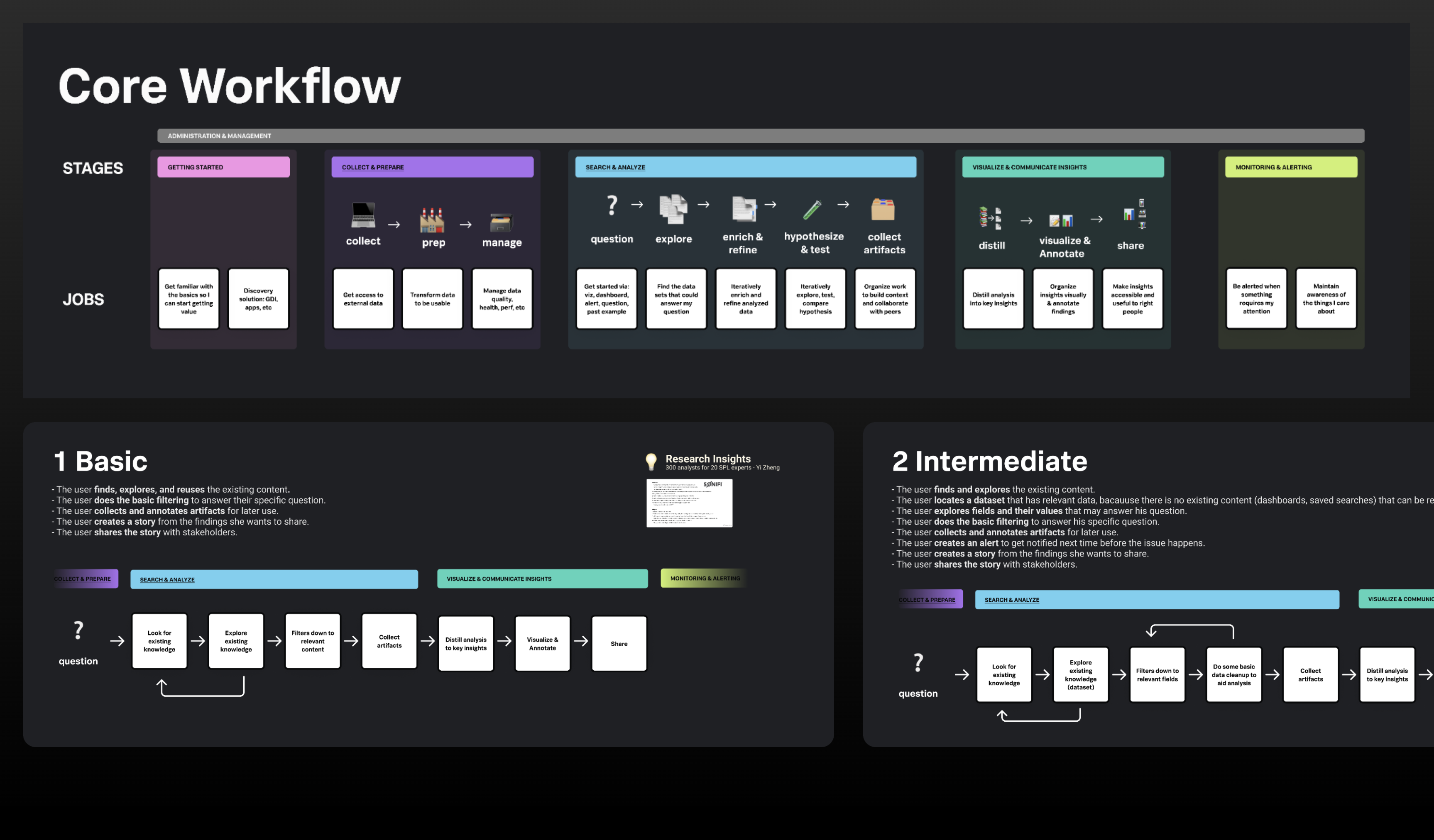Image resolution: width=1434 pixels, height=840 pixels.
Task: Select 'Distill analysis to key insights' in 1 Basic
Action: point(465,644)
